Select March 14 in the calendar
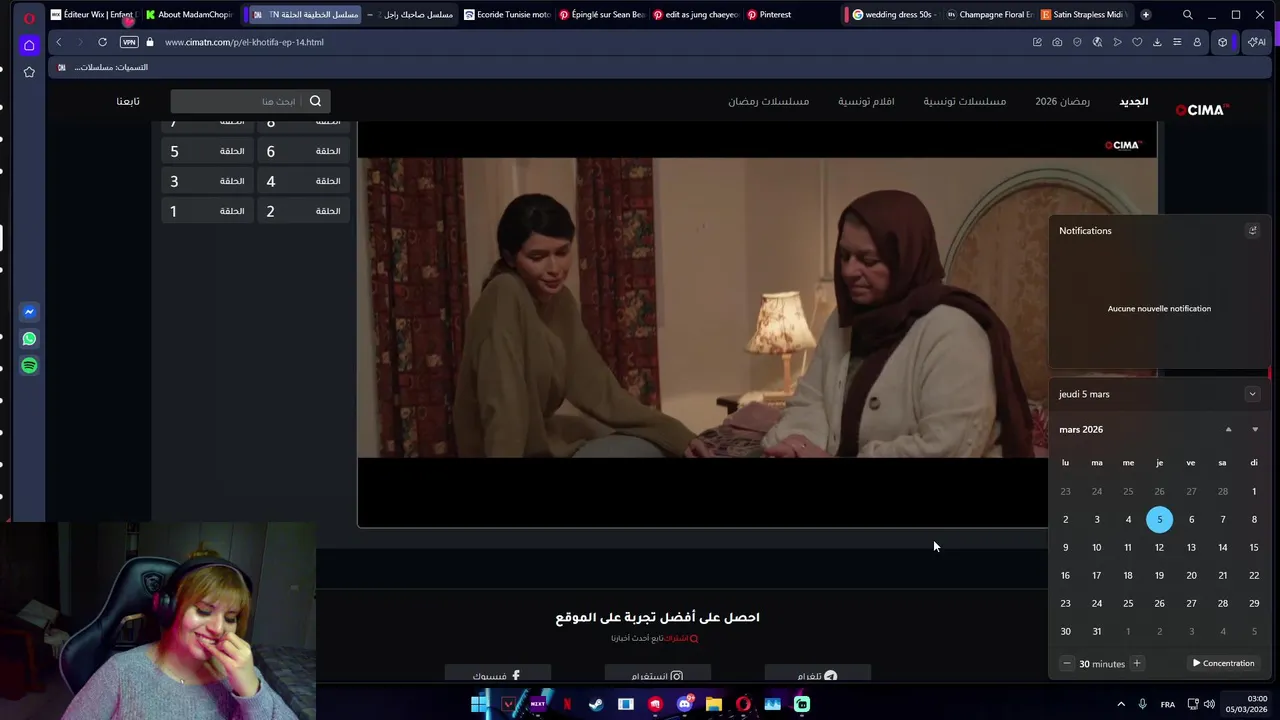The height and width of the screenshot is (720, 1280). 1222,547
